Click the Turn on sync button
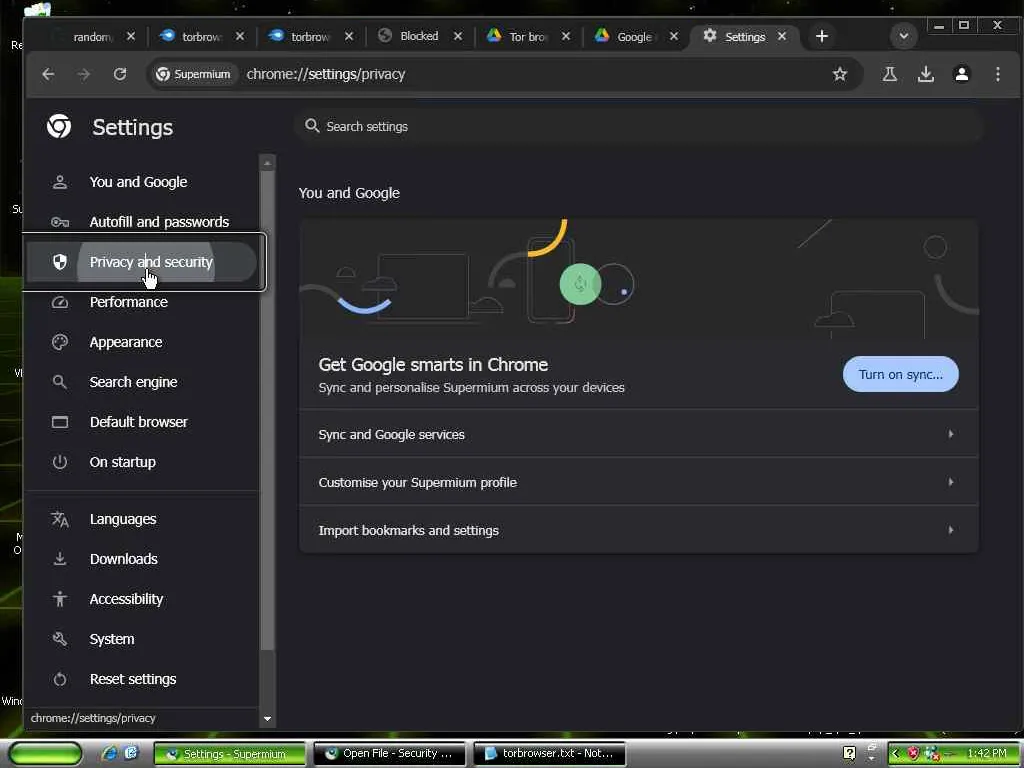This screenshot has height=768, width=1024. (x=901, y=374)
